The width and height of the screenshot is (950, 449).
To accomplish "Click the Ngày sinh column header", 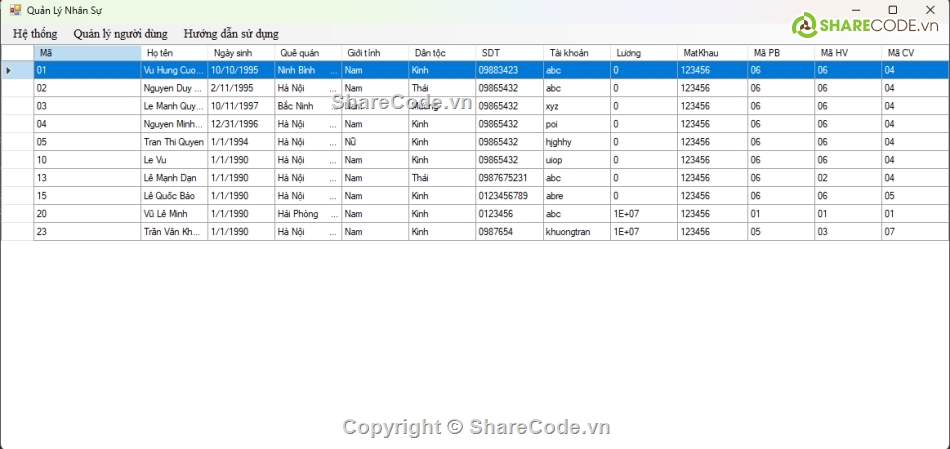I will [240, 52].
